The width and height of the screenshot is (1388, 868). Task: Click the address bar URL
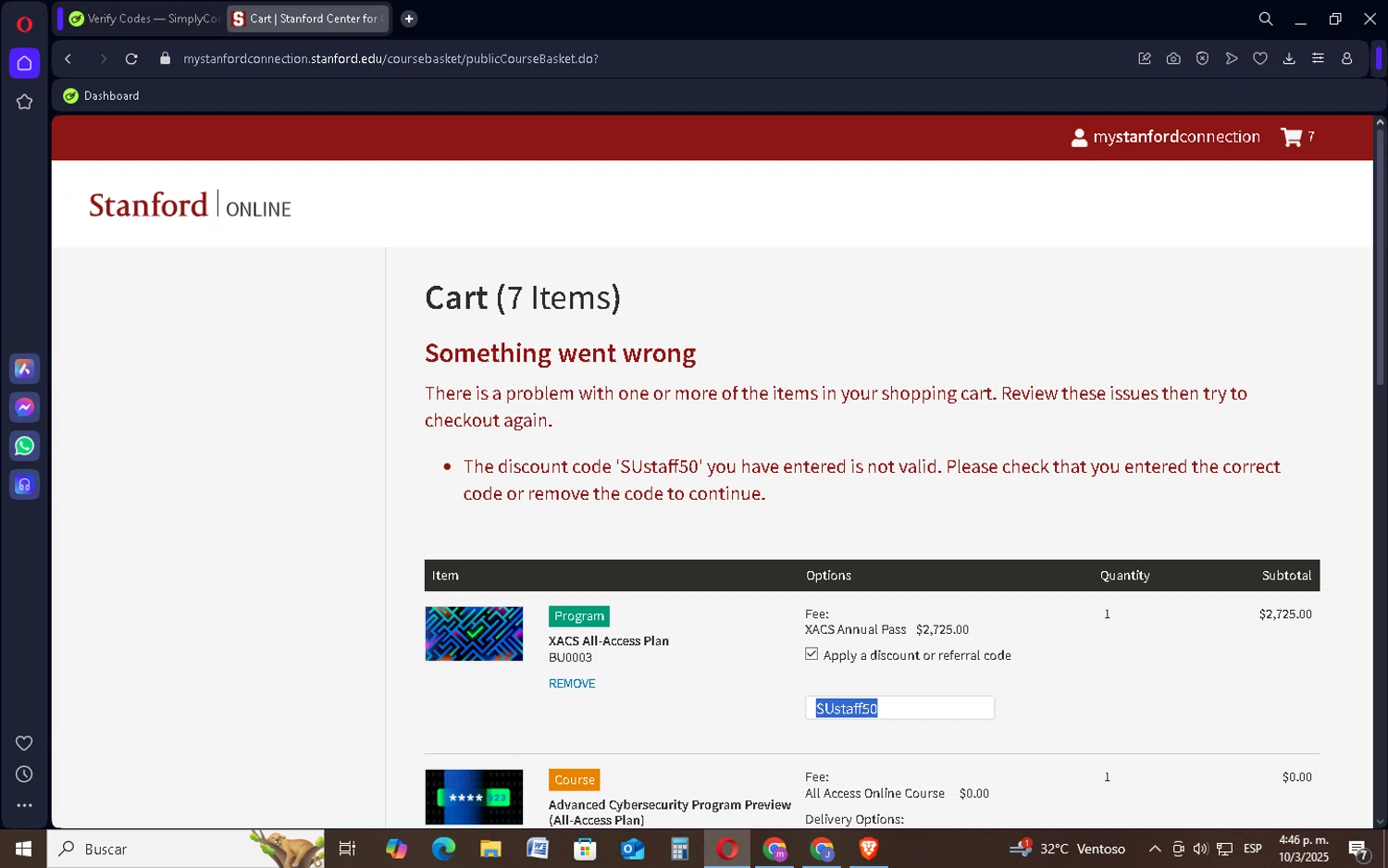pyautogui.click(x=390, y=58)
